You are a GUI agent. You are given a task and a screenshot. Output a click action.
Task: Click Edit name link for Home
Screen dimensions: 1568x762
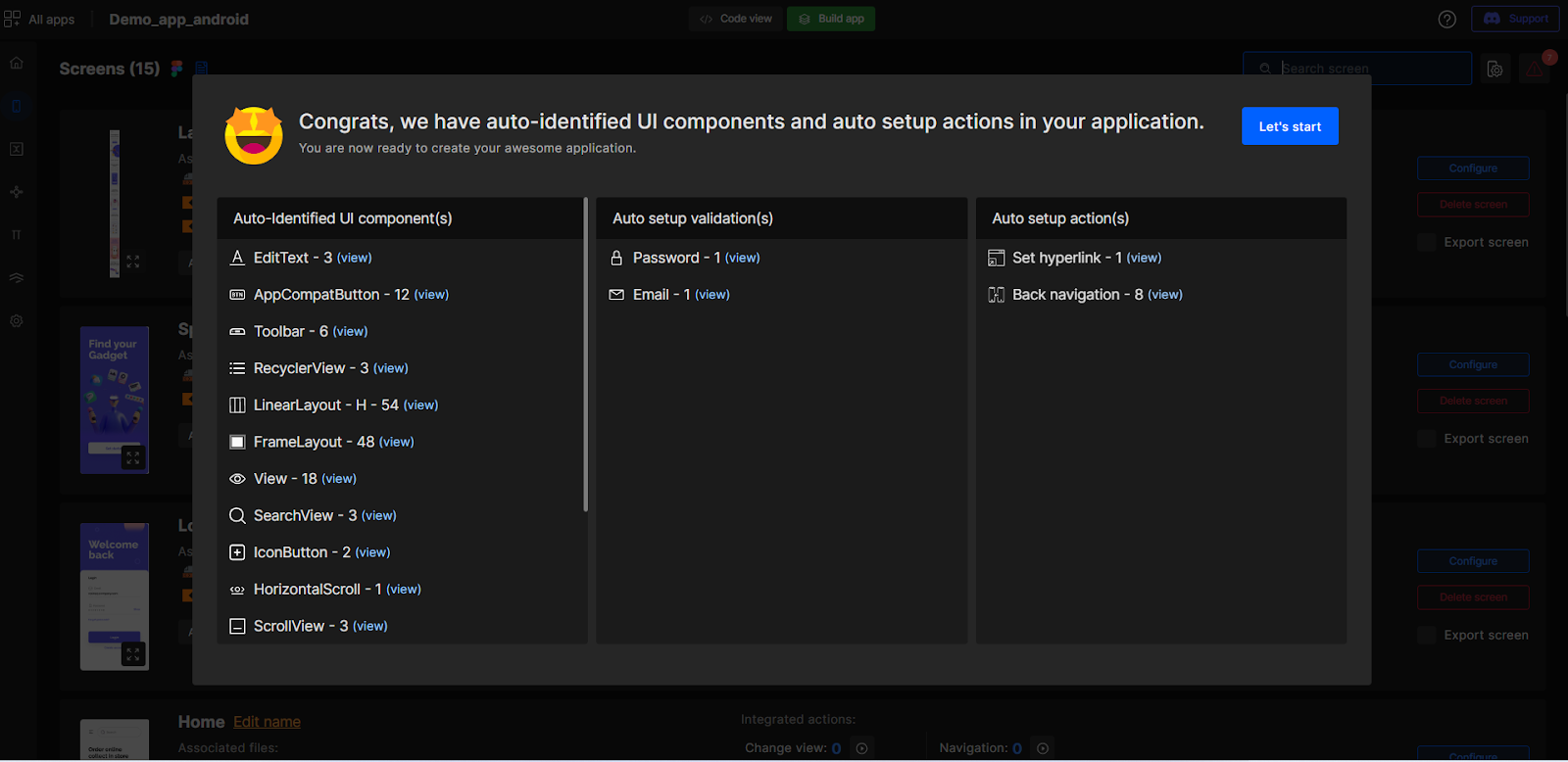pos(267,722)
